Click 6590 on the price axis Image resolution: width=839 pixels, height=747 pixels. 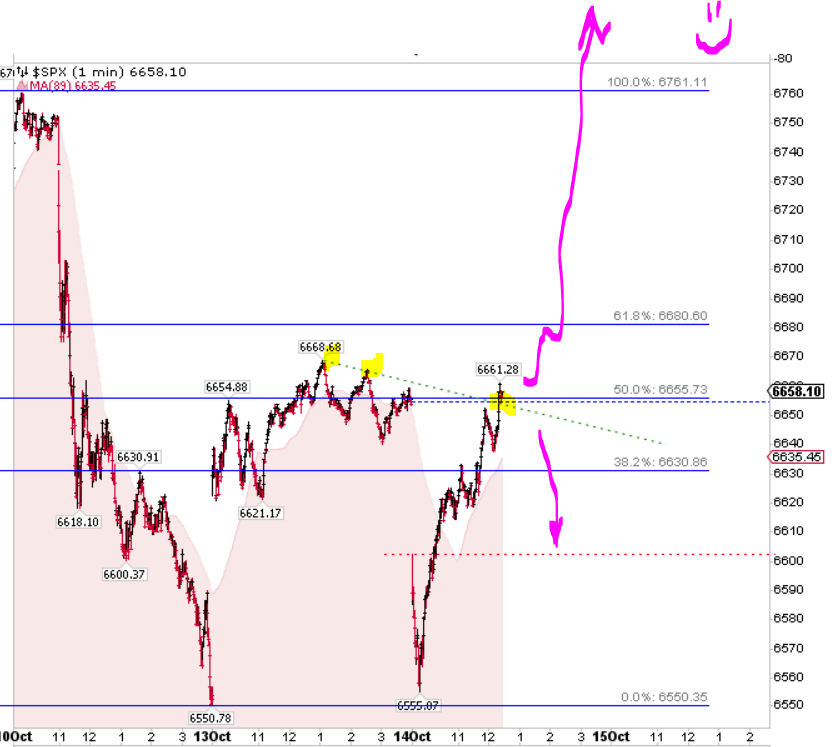[x=788, y=590]
